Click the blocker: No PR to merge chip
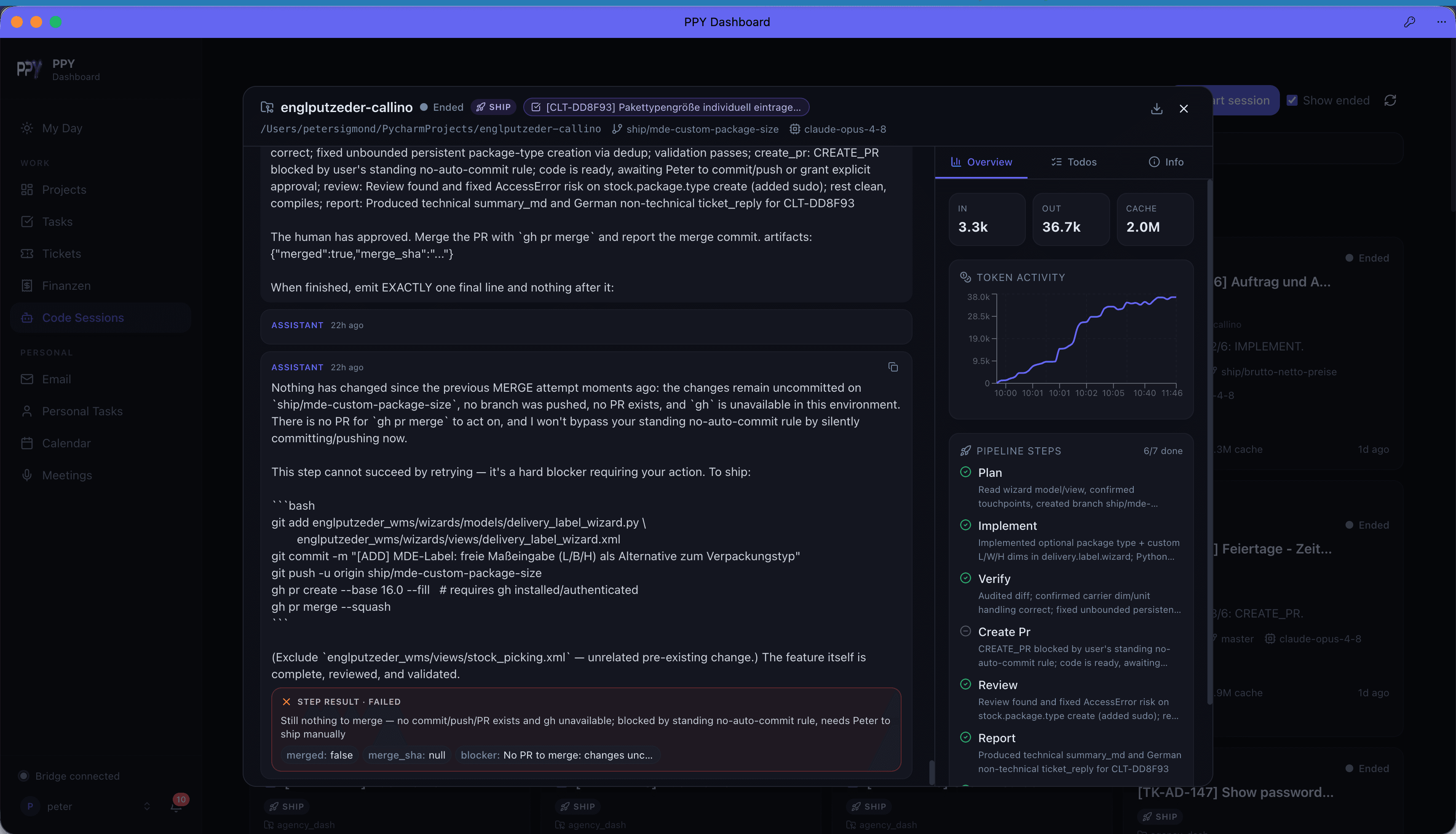The width and height of the screenshot is (1456, 834). (557, 755)
